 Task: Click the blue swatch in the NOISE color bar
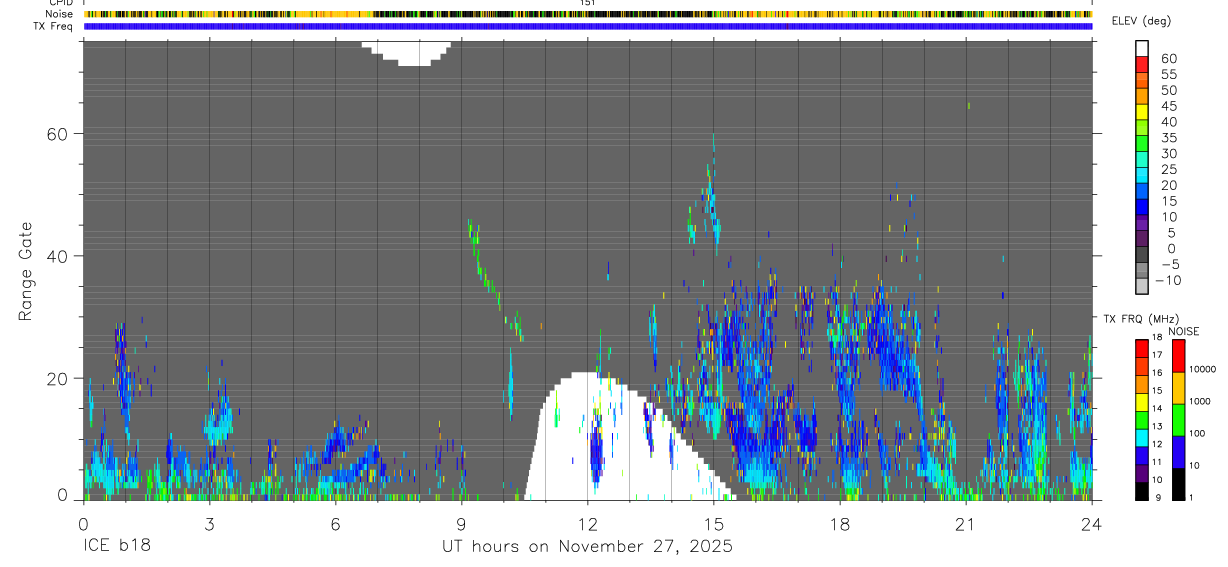[1178, 452]
